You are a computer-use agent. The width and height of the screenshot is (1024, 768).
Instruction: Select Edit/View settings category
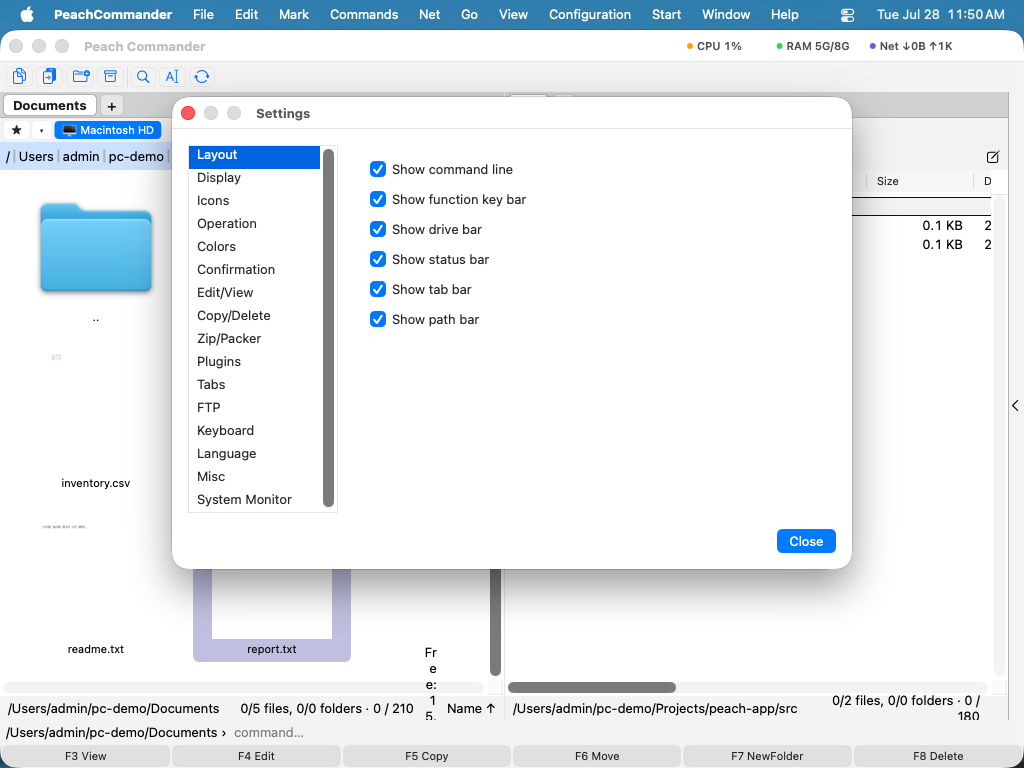point(255,293)
